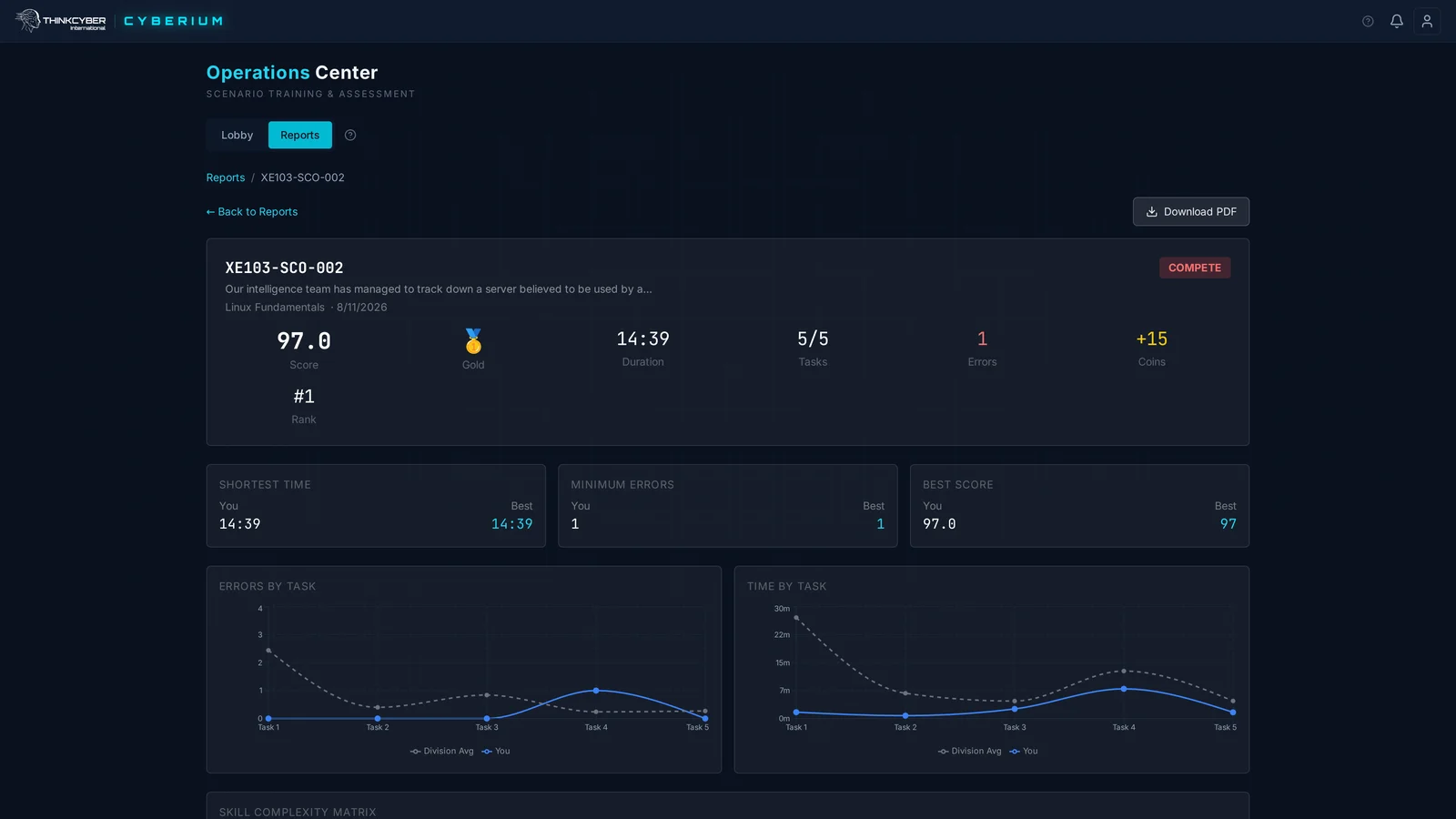
Task: Click the red errors count 1
Action: pos(983,339)
